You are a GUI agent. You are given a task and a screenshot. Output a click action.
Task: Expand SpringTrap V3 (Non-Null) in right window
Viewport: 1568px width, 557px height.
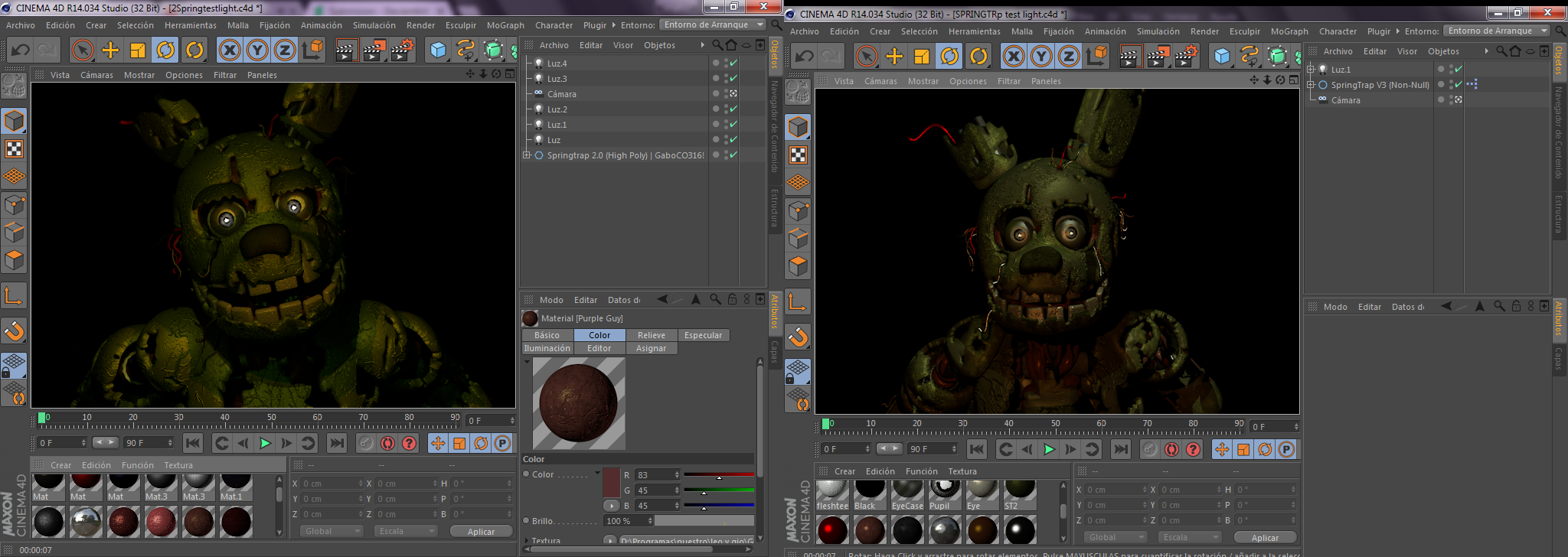tap(1311, 85)
